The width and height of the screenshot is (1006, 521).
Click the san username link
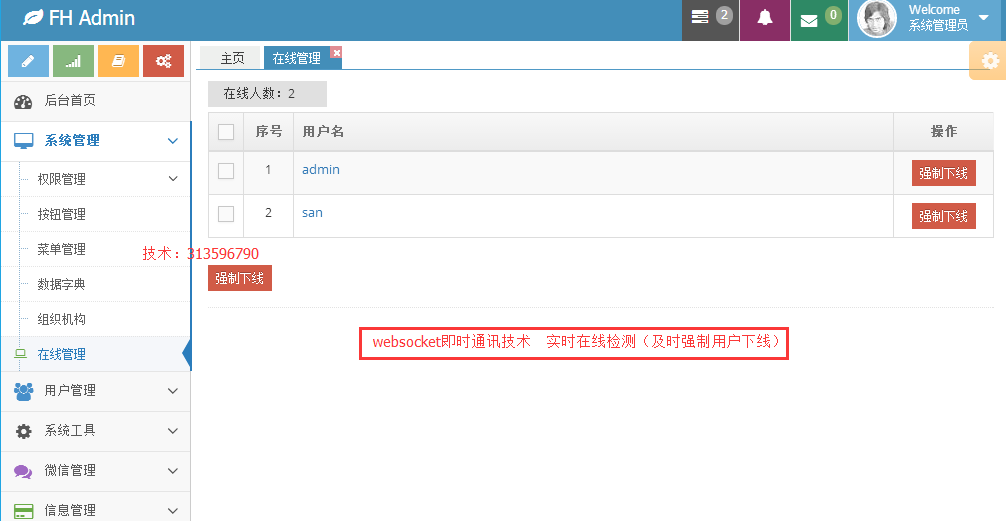(312, 212)
